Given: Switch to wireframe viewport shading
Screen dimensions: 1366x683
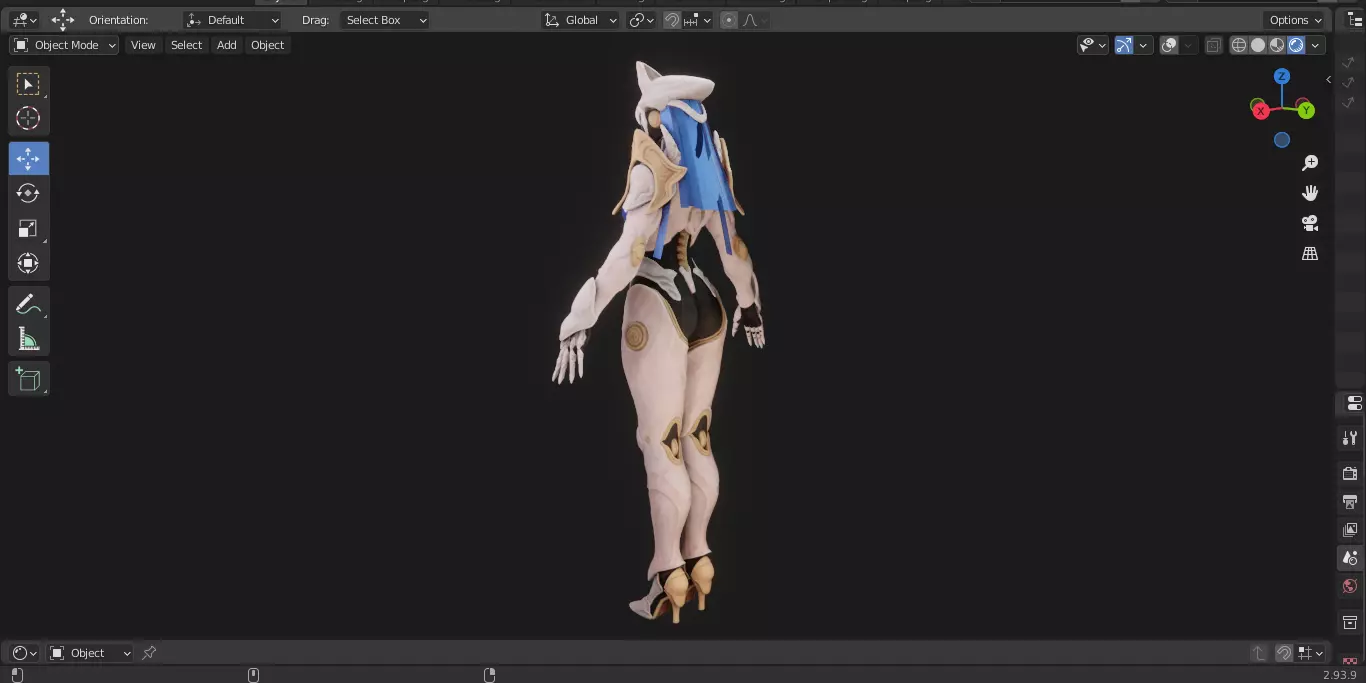Looking at the screenshot, I should click(x=1239, y=45).
